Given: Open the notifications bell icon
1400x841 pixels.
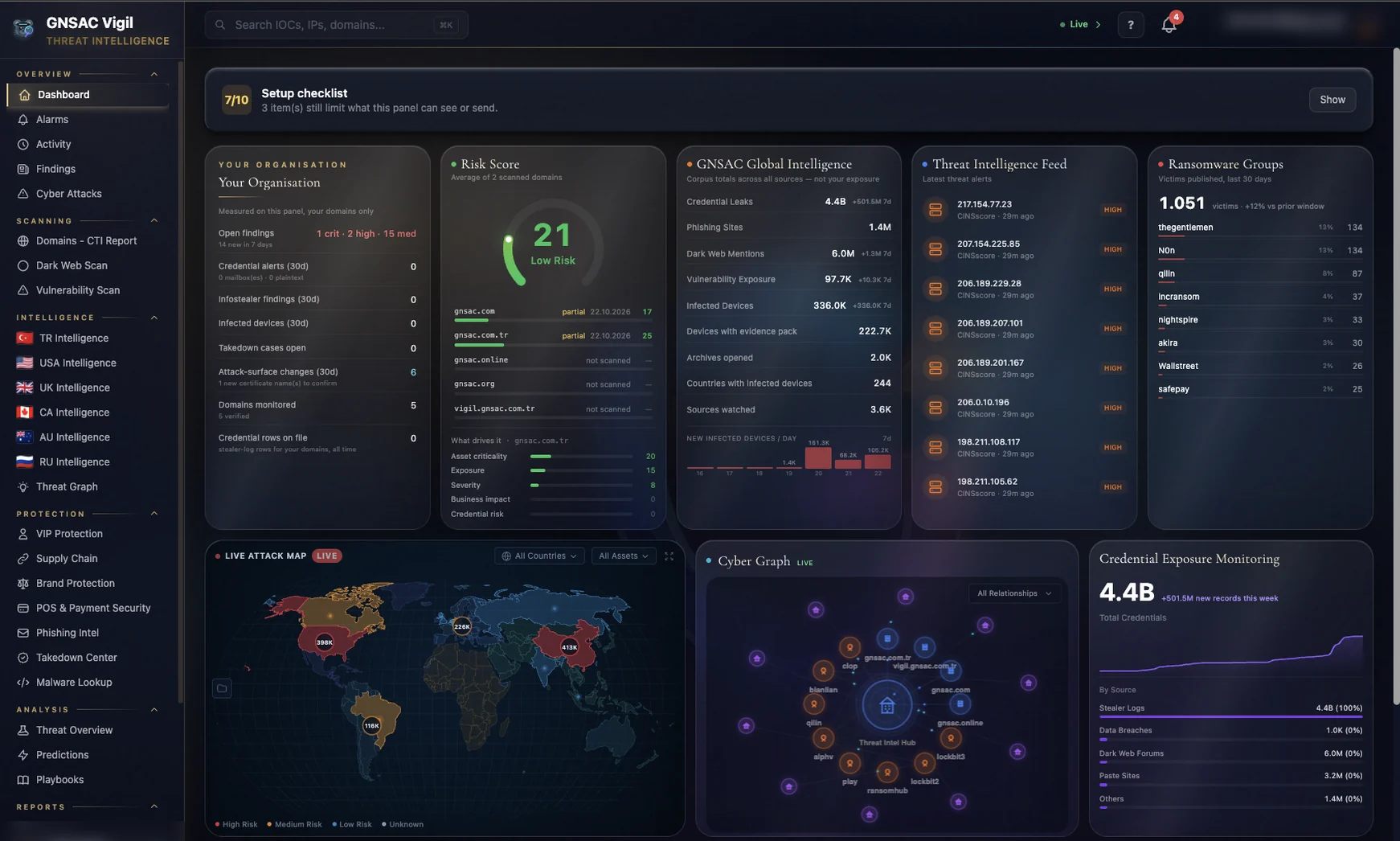Looking at the screenshot, I should (x=1169, y=25).
